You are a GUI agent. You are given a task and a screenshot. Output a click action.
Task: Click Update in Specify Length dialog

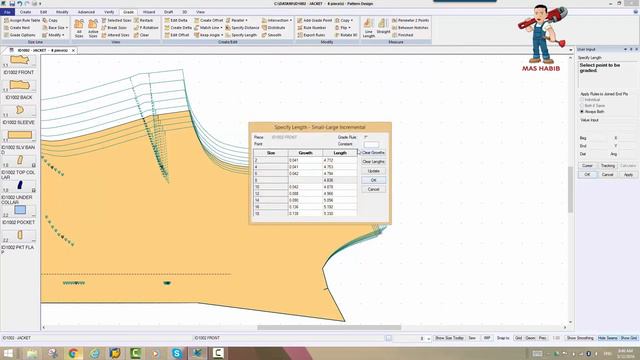[x=373, y=171]
